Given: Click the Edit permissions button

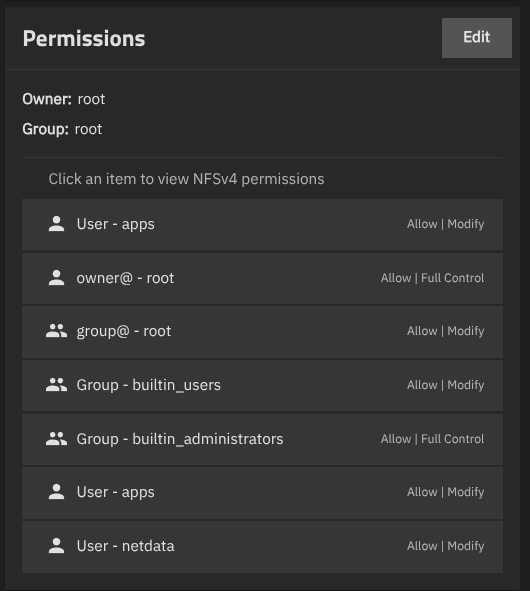Looking at the screenshot, I should click(x=476, y=38).
